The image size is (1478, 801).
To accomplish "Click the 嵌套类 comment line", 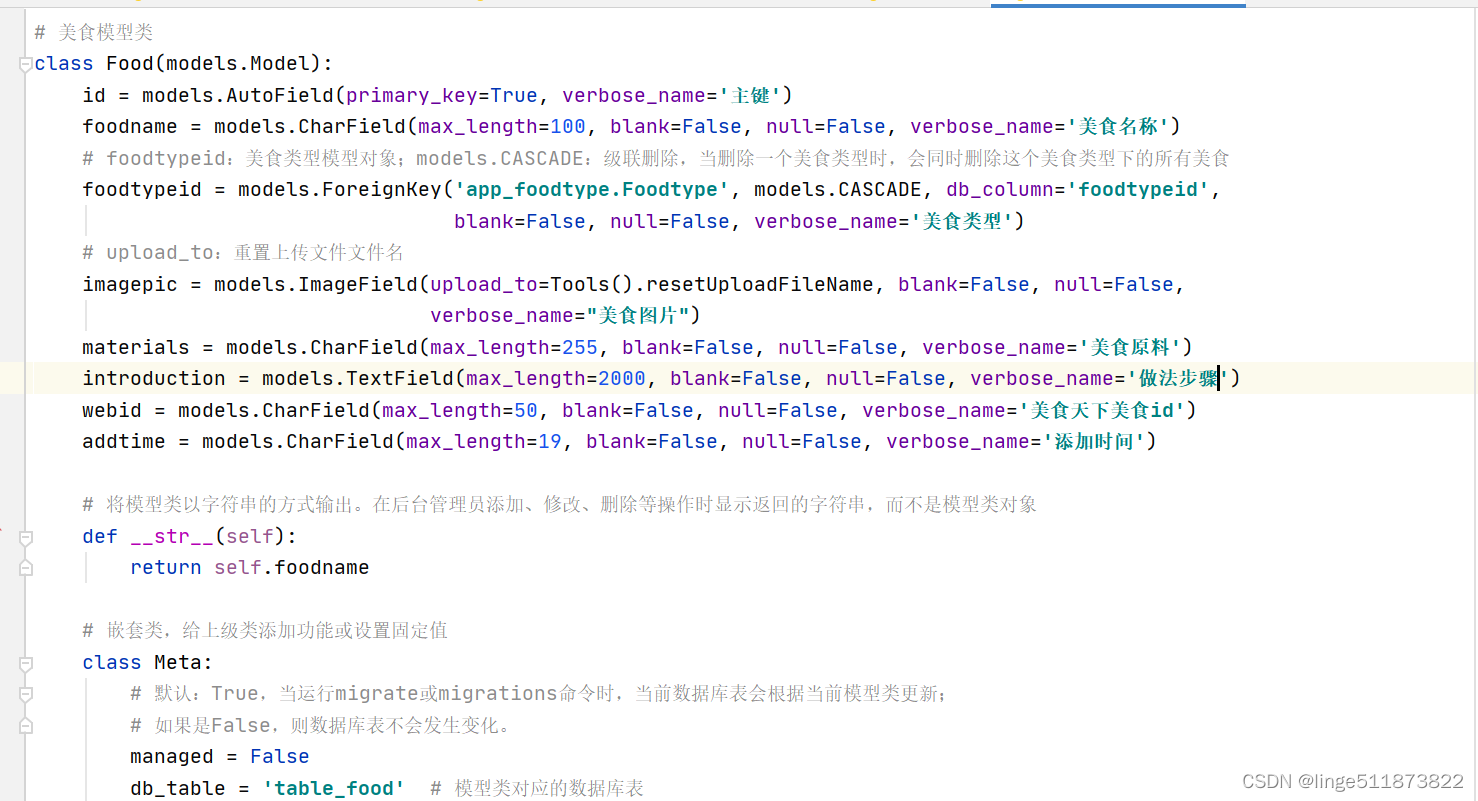I will (265, 631).
